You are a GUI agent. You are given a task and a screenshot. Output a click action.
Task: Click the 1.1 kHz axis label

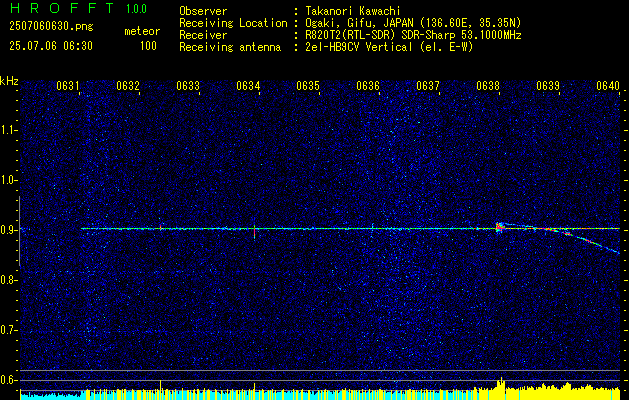click(9, 130)
